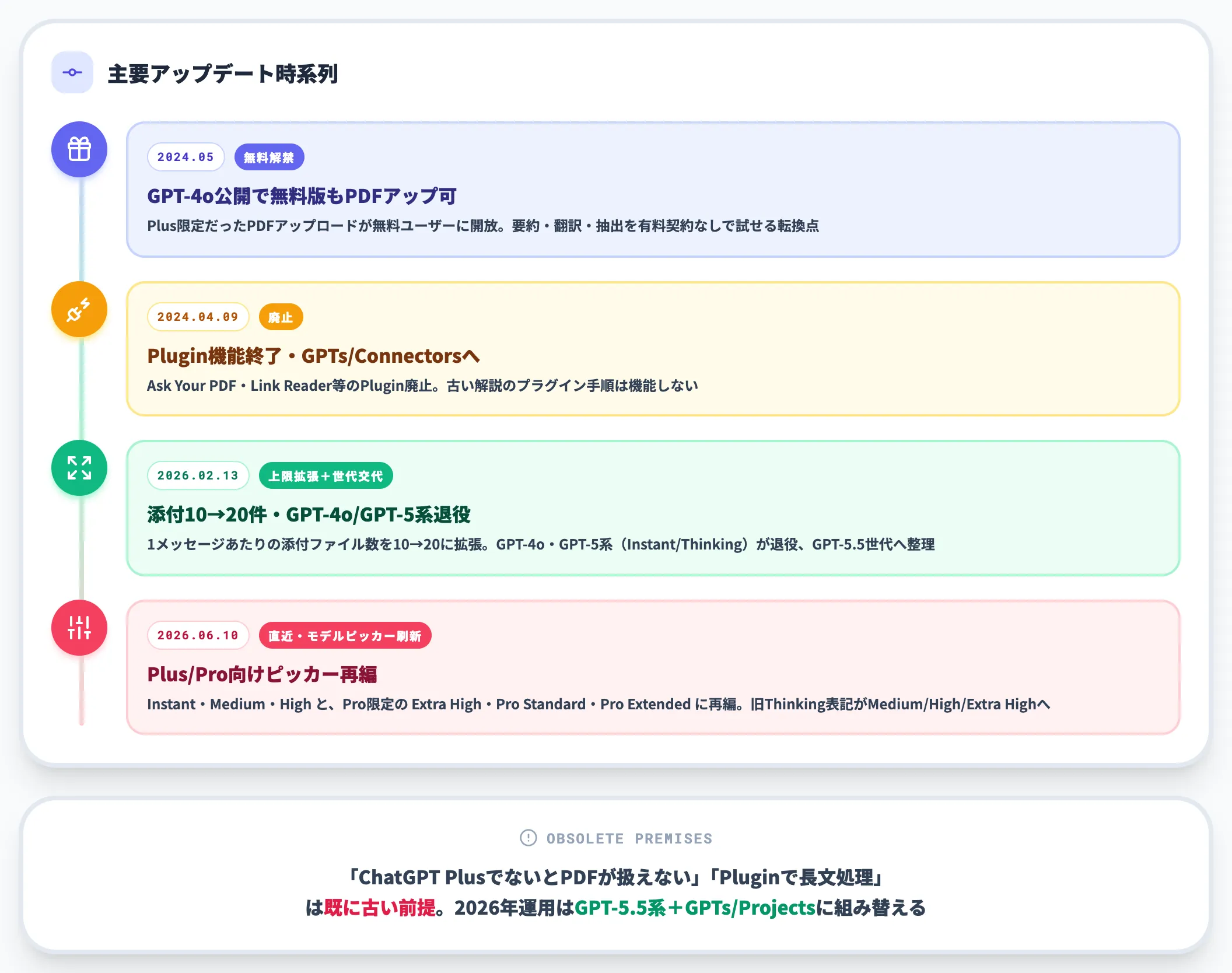Click the description starting 1メッセージあたりの添付ファイル数

[541, 544]
